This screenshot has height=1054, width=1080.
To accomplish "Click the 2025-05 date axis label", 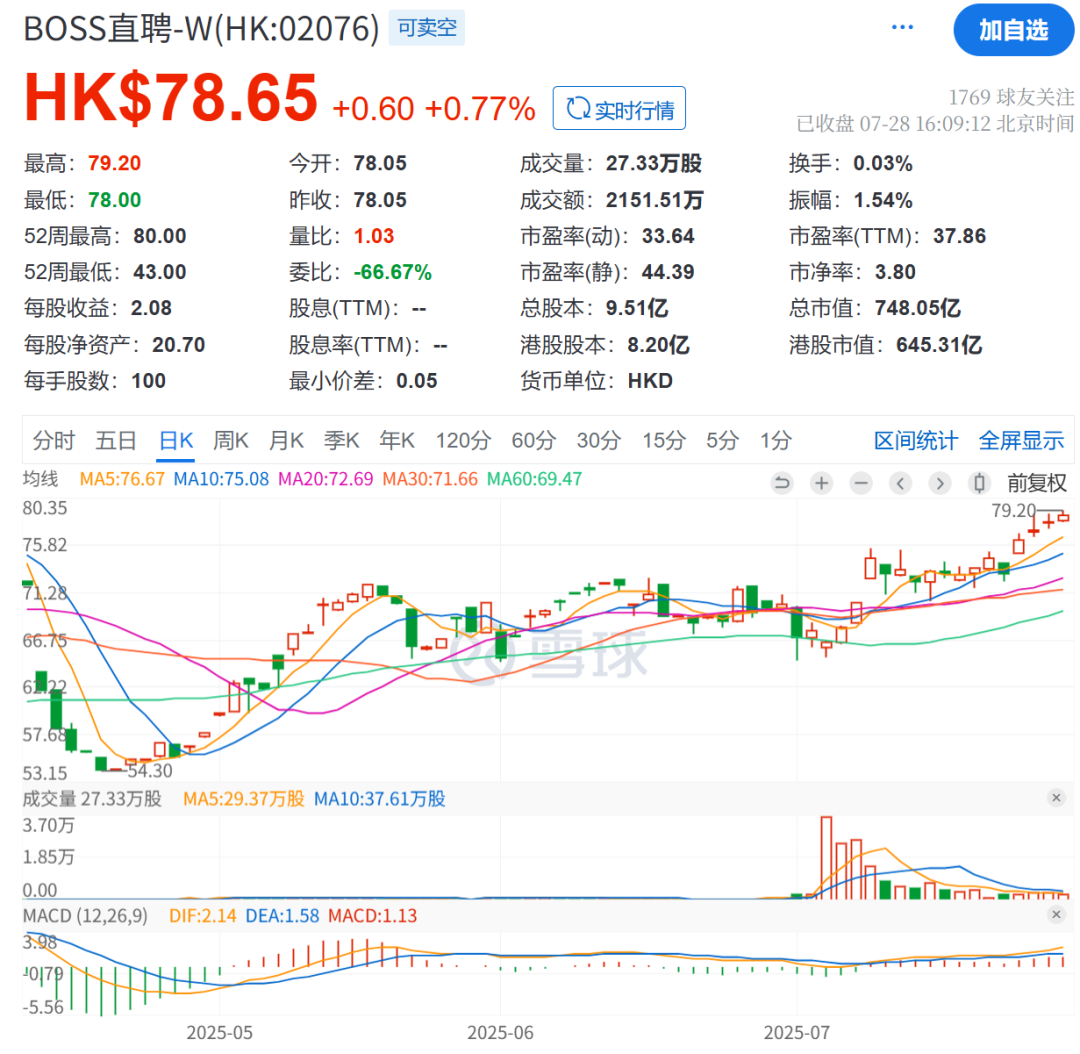I will [x=220, y=1033].
